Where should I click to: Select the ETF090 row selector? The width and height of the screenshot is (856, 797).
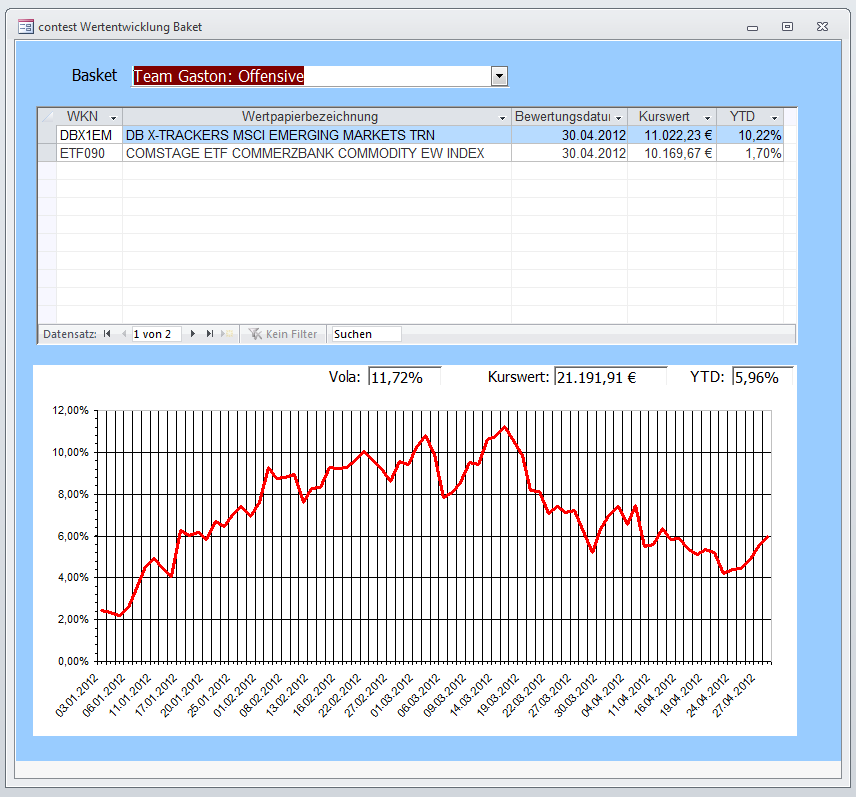(x=46, y=153)
